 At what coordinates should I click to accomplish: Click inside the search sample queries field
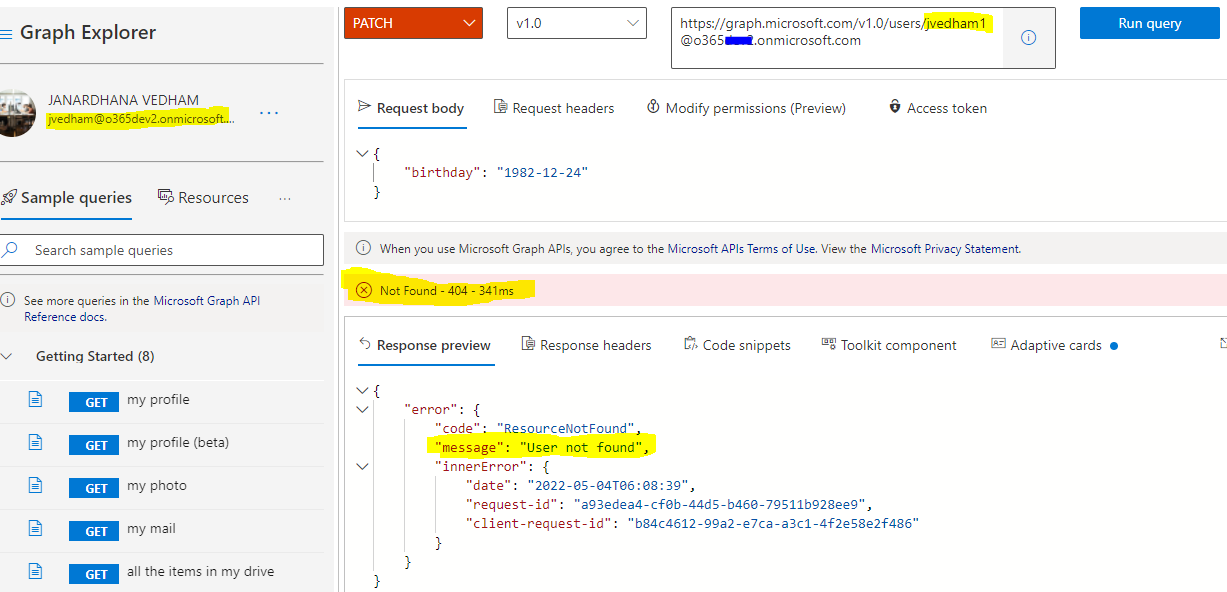point(160,249)
